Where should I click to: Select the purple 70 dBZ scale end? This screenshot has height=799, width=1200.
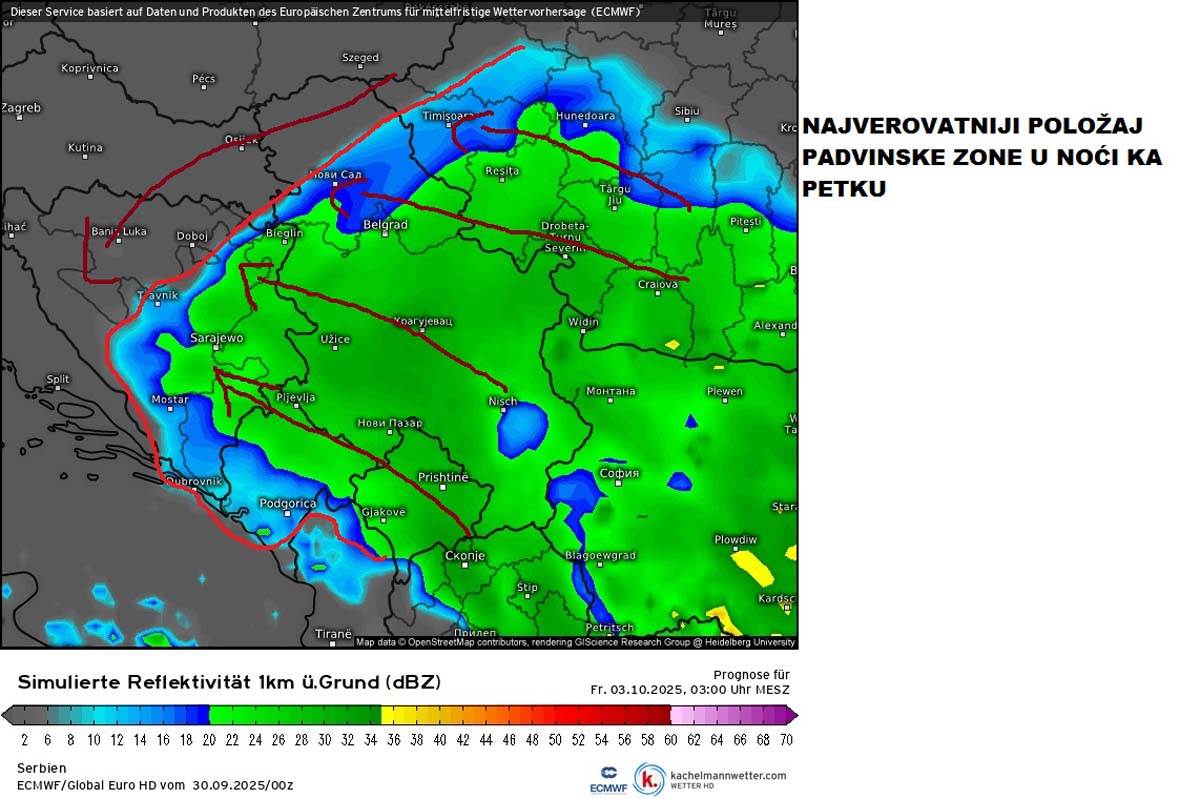pos(786,714)
